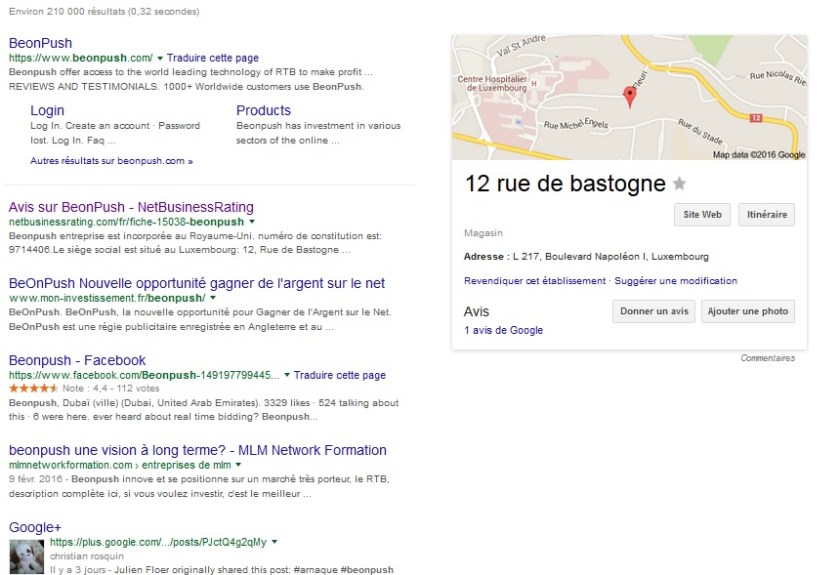Click the Environ 210 000 résultats text
The width and height of the screenshot is (840, 575).
[104, 11]
